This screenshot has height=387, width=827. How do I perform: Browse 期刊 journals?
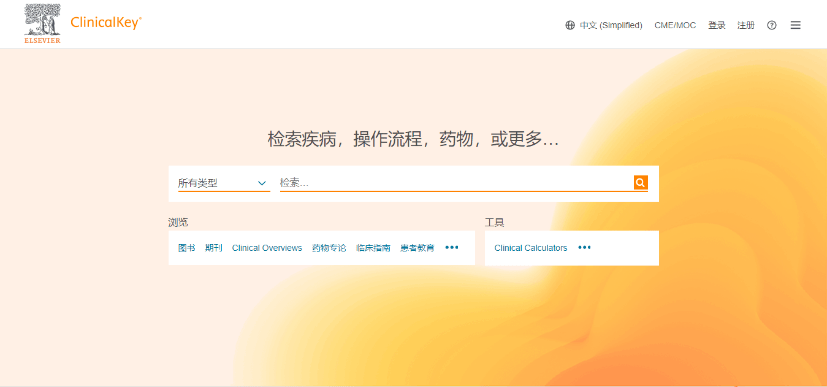point(214,248)
